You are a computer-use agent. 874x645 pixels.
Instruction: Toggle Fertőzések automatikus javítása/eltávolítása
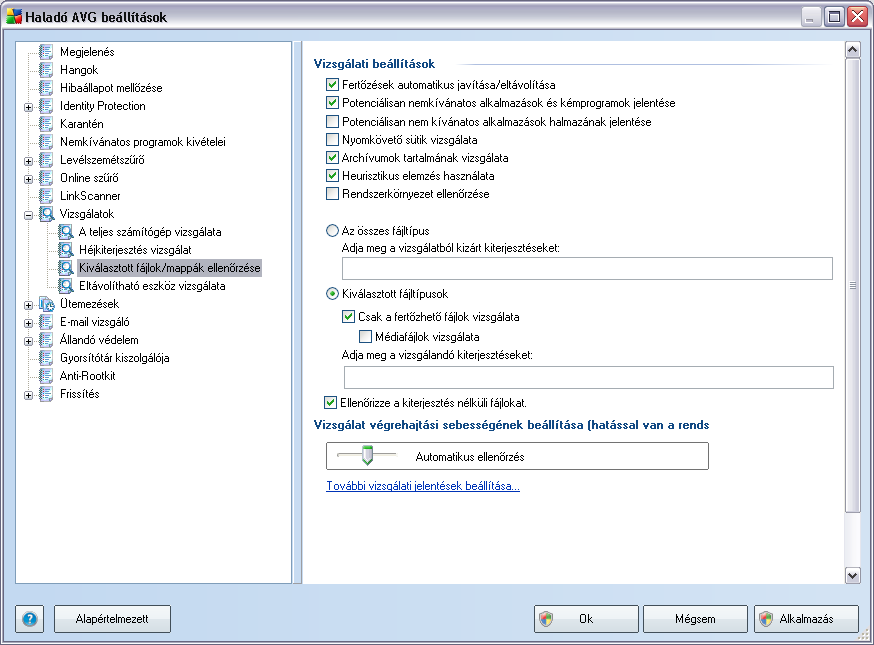tap(332, 85)
